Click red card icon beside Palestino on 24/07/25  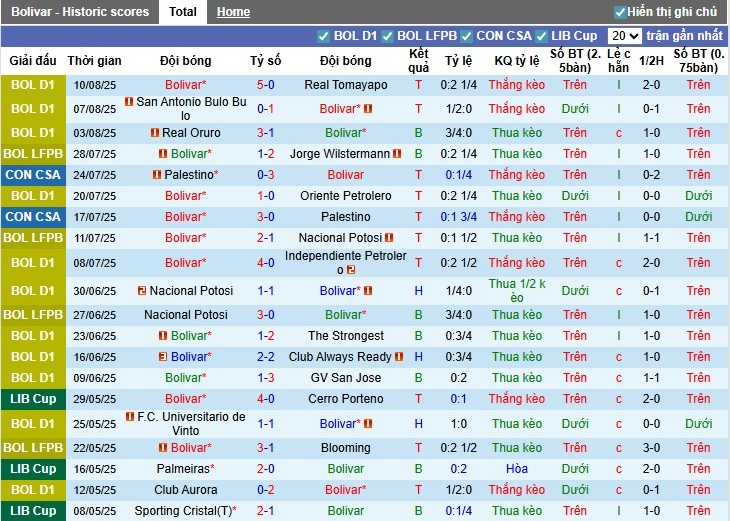[x=157, y=175]
